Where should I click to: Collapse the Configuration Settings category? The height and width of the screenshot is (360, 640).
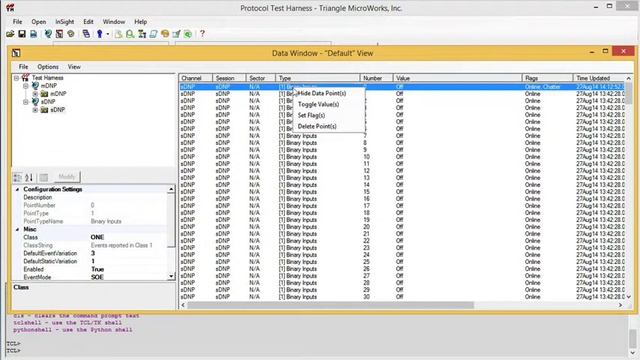(x=17, y=189)
